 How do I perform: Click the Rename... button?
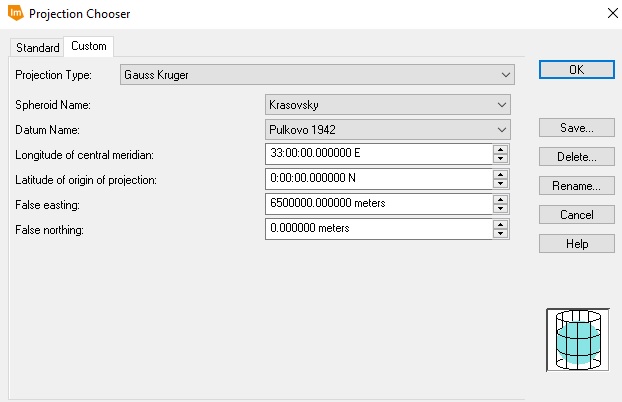click(x=576, y=186)
